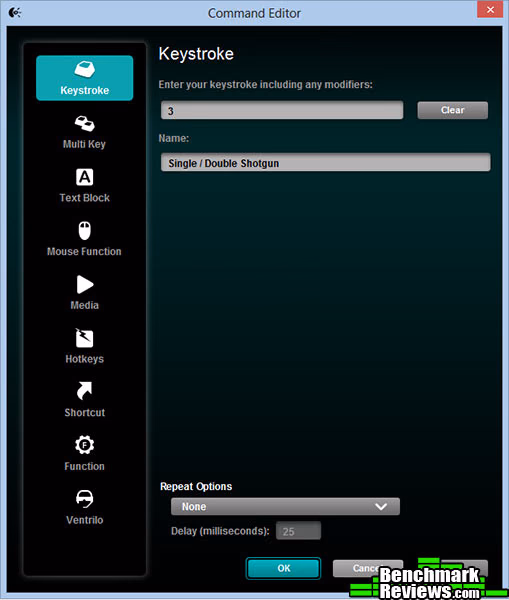Click 'Enter your keystroke including any modifiers:' text

tap(266, 85)
